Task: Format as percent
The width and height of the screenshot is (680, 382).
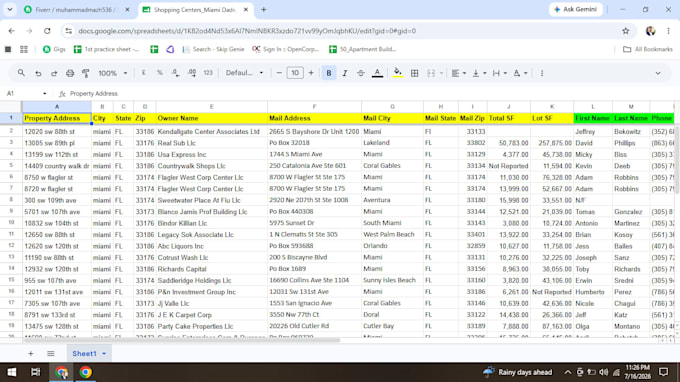Action: [160, 73]
